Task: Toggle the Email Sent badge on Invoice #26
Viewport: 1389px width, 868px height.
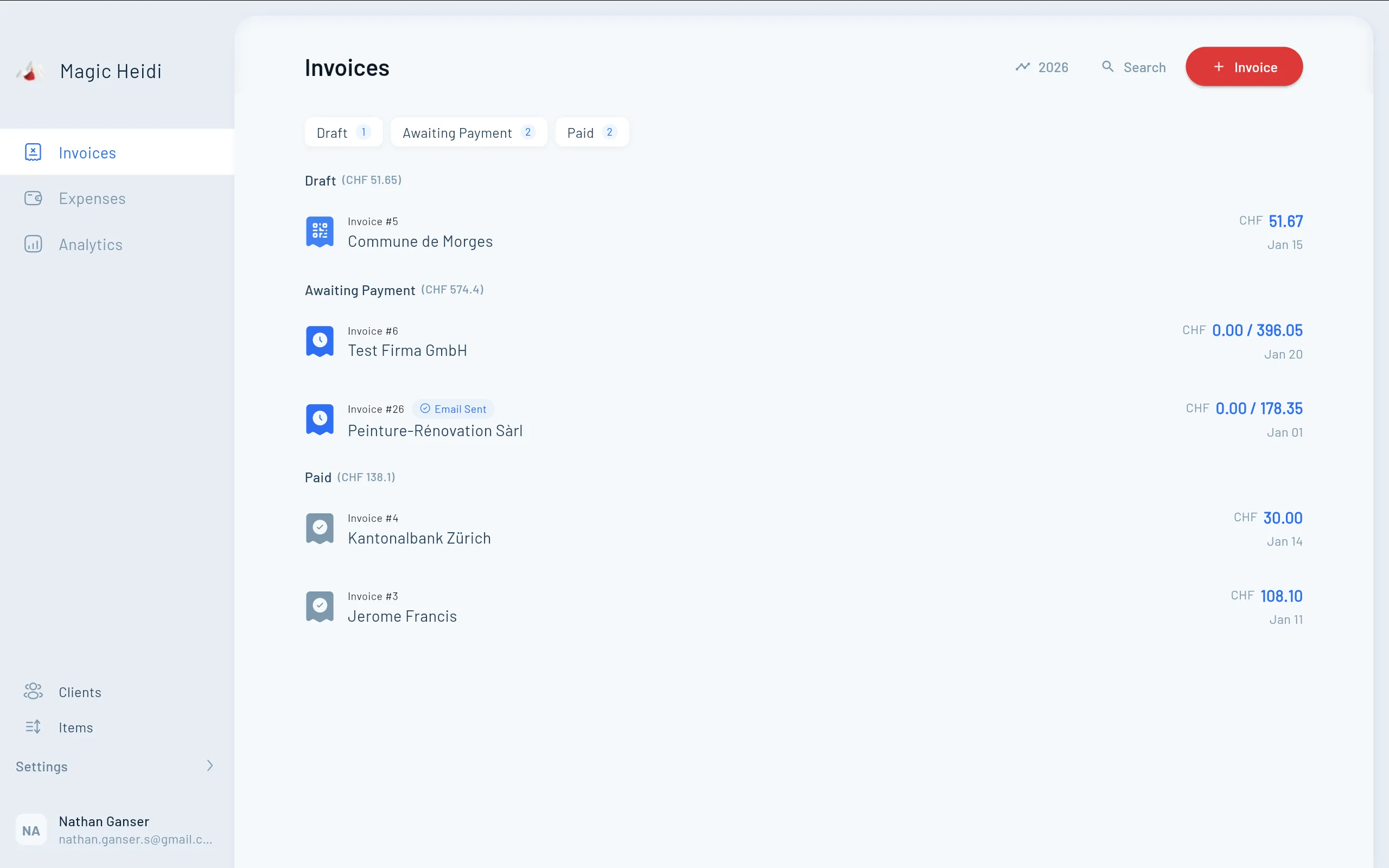Action: (x=453, y=409)
